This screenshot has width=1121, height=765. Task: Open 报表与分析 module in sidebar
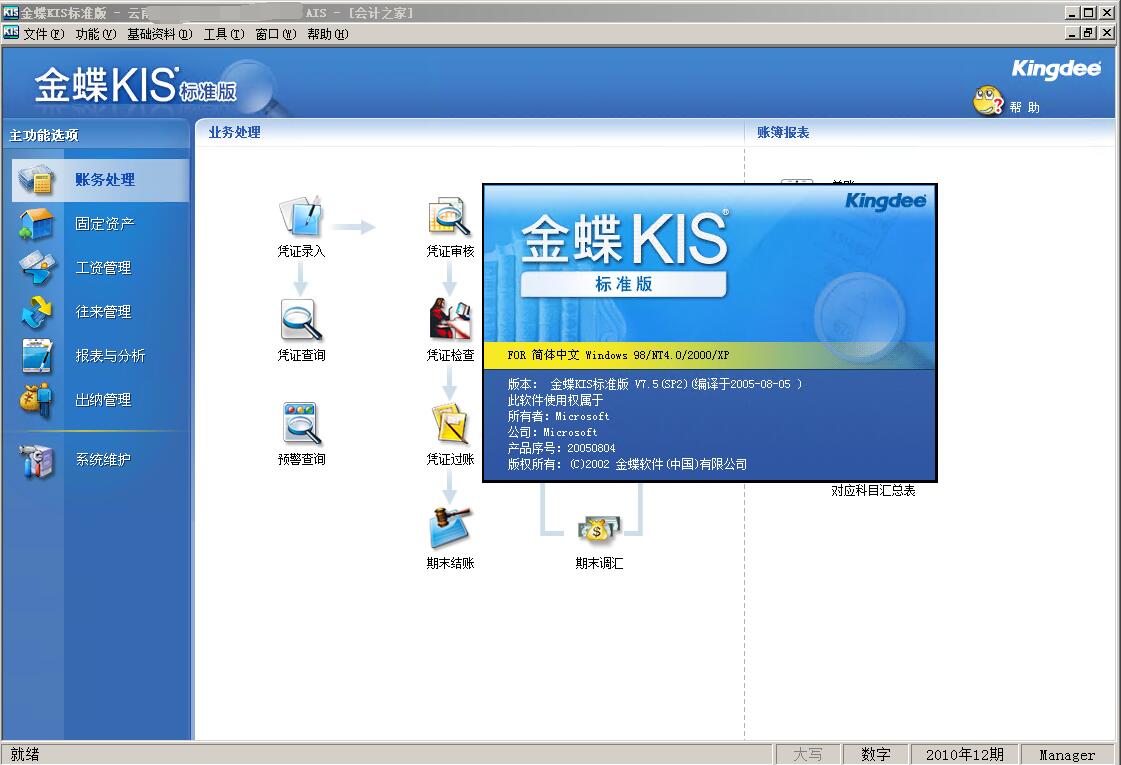point(110,356)
